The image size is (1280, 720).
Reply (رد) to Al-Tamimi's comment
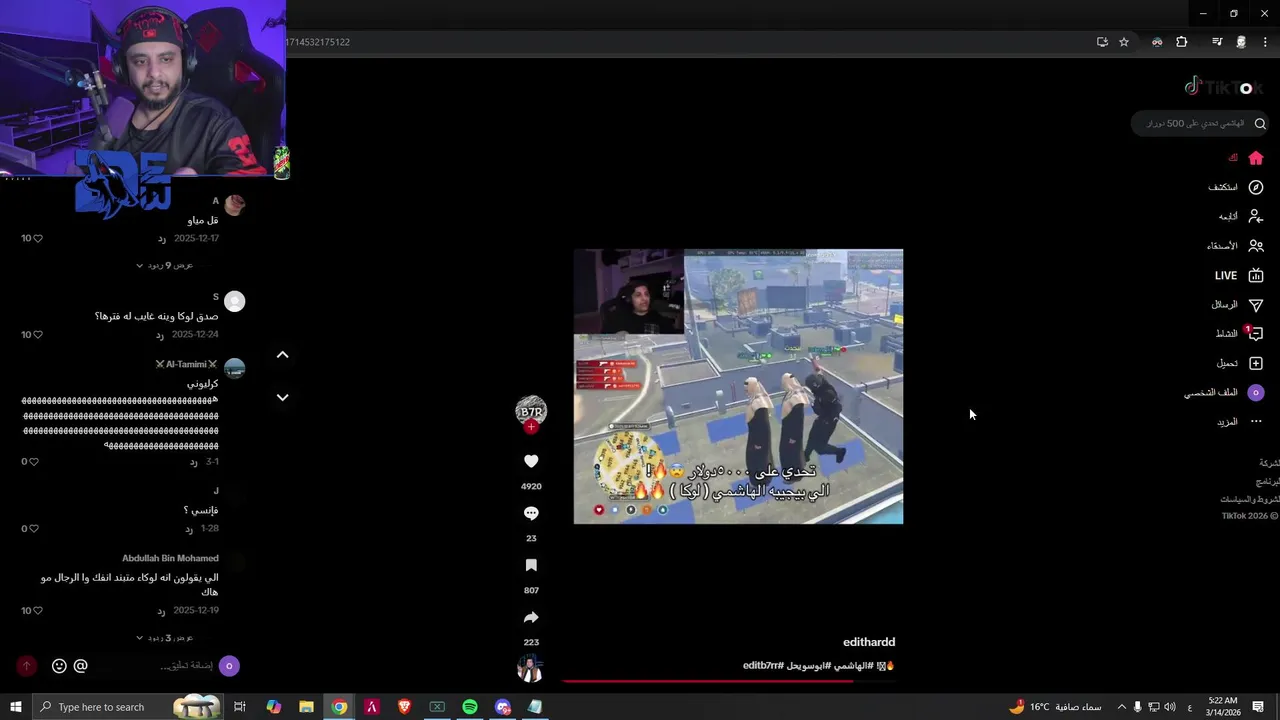193,461
